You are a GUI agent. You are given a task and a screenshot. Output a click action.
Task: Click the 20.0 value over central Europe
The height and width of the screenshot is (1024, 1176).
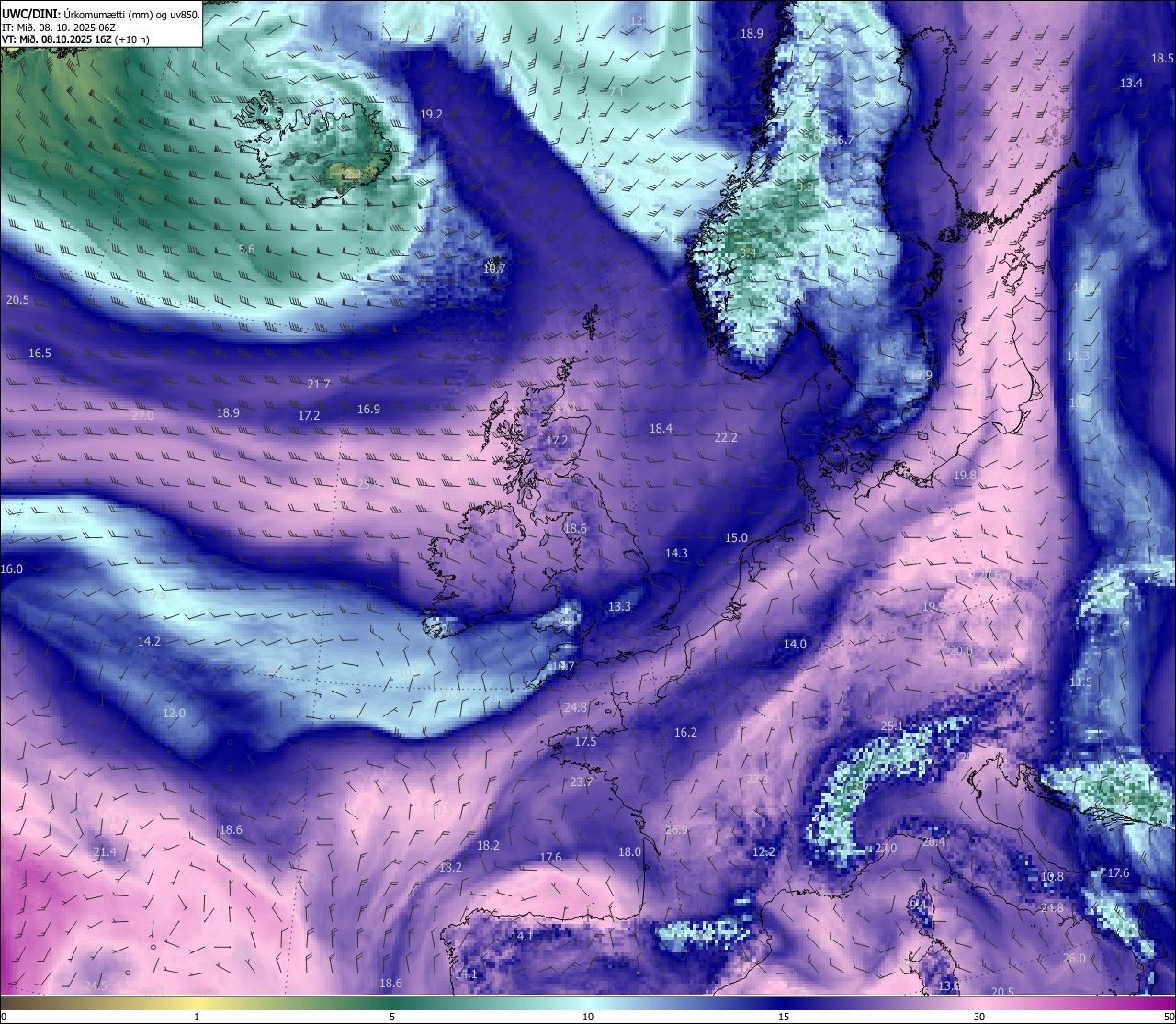[961, 651]
